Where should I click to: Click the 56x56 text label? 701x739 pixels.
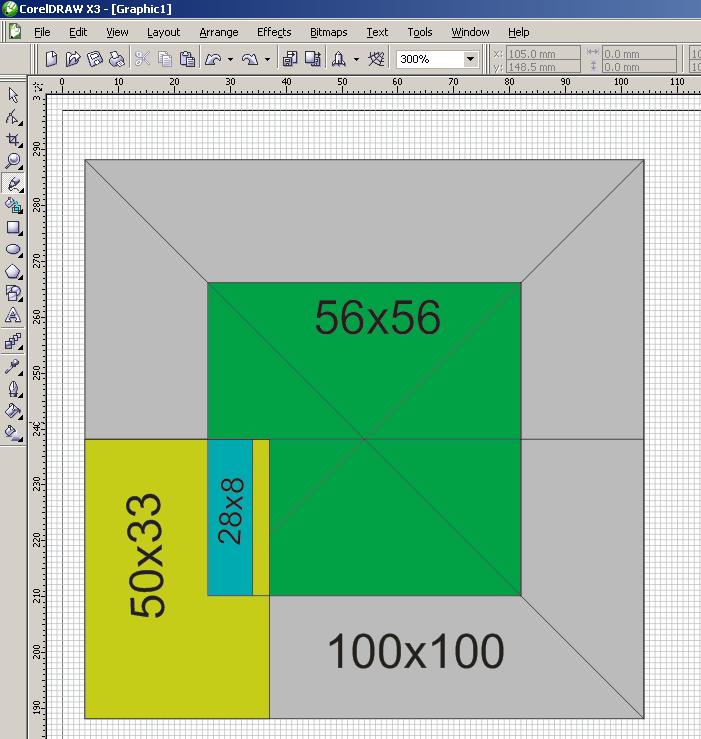[x=378, y=318]
